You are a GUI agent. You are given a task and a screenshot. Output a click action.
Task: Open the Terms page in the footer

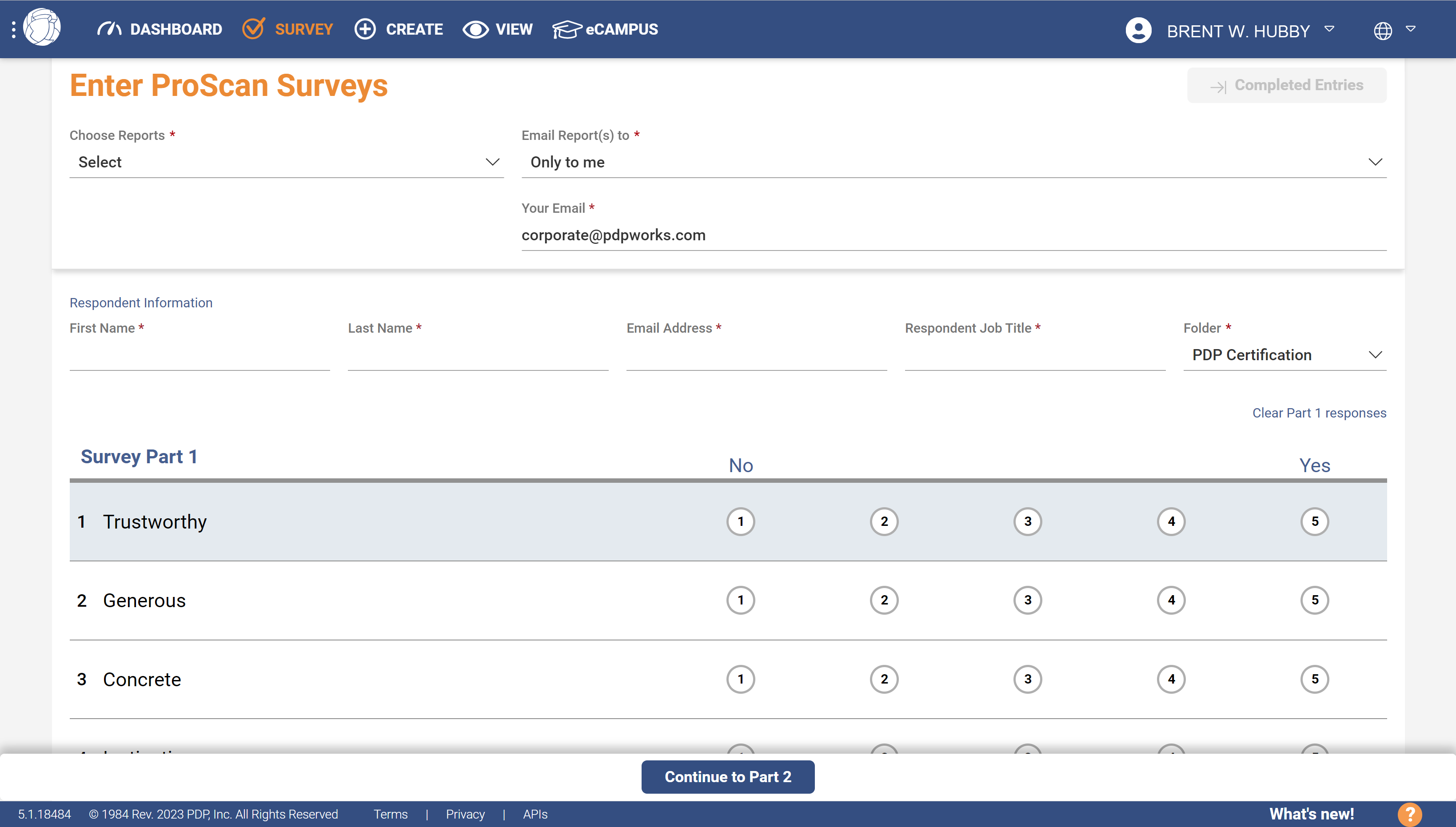click(390, 815)
